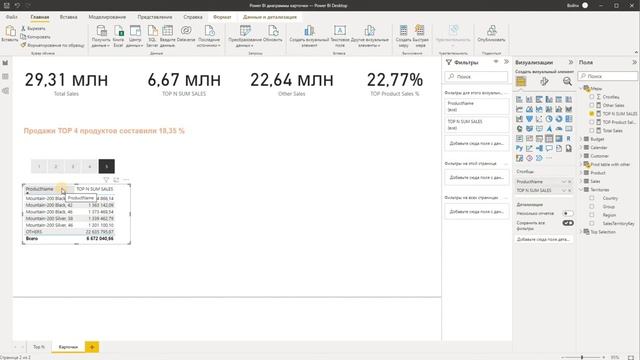Open the Format paint-roller tab in Visualizations

[x=544, y=82]
